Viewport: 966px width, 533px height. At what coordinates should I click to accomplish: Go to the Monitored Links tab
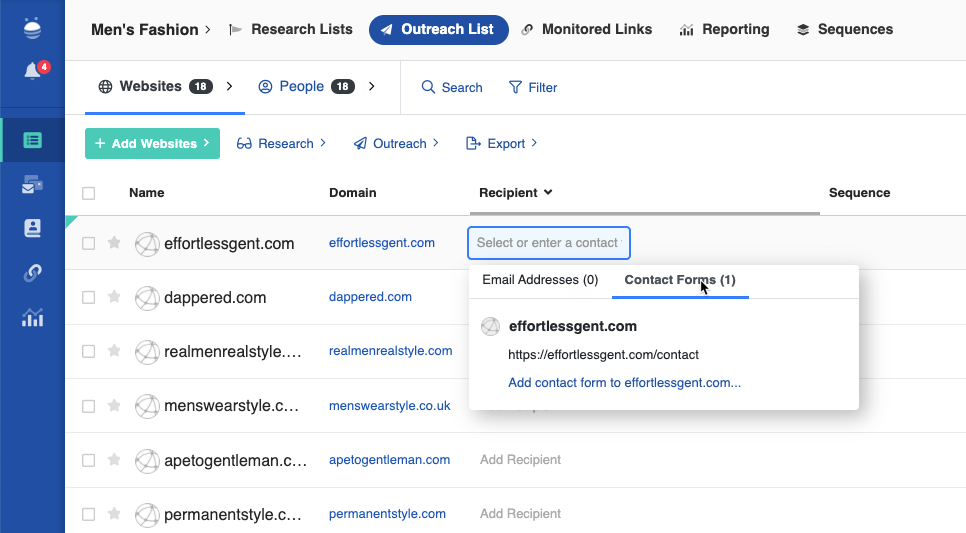[587, 30]
